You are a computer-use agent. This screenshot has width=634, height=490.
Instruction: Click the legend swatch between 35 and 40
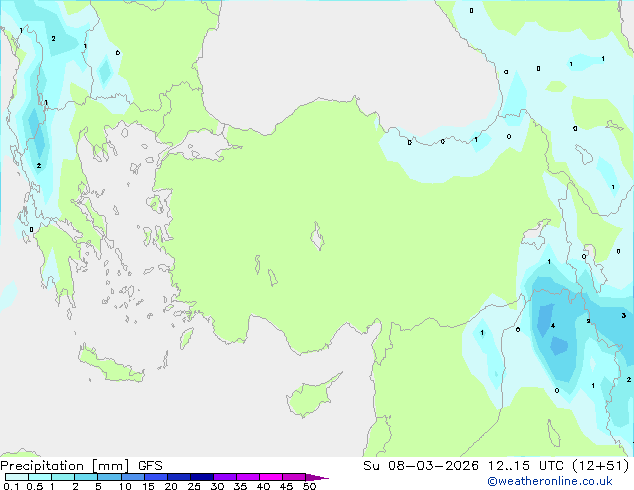click(x=247, y=477)
